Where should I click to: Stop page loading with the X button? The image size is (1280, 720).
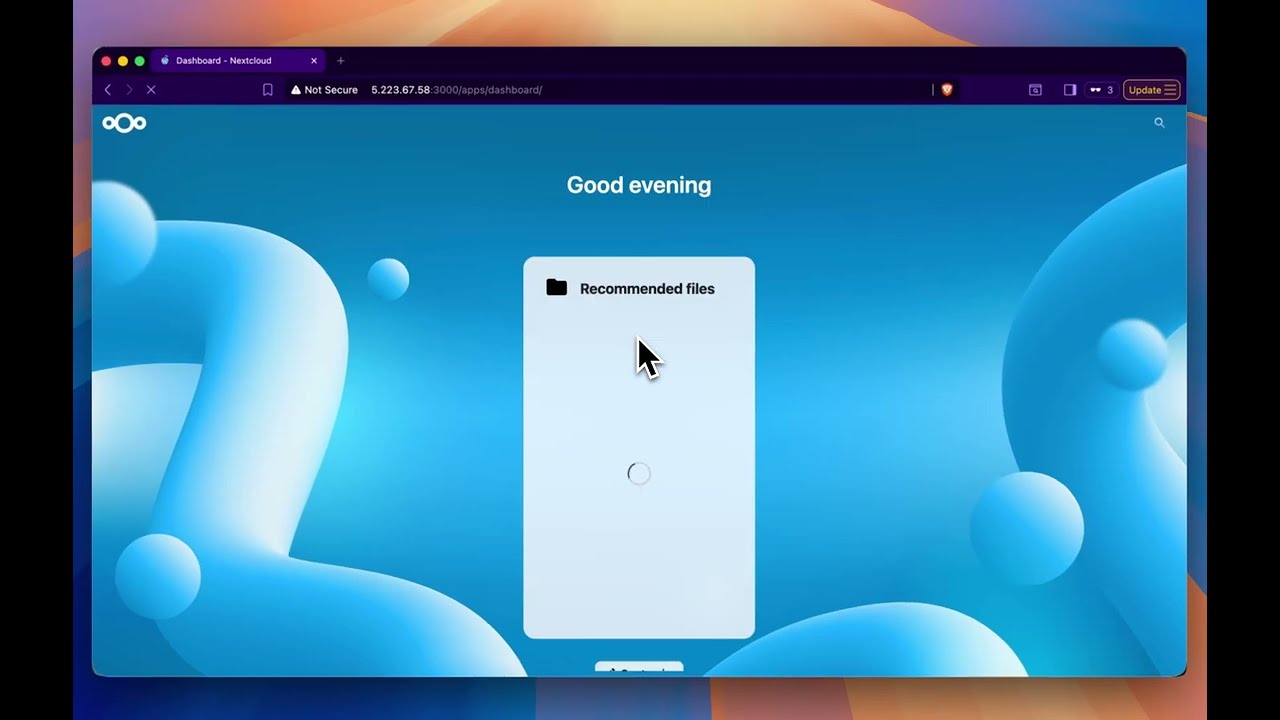pos(151,90)
